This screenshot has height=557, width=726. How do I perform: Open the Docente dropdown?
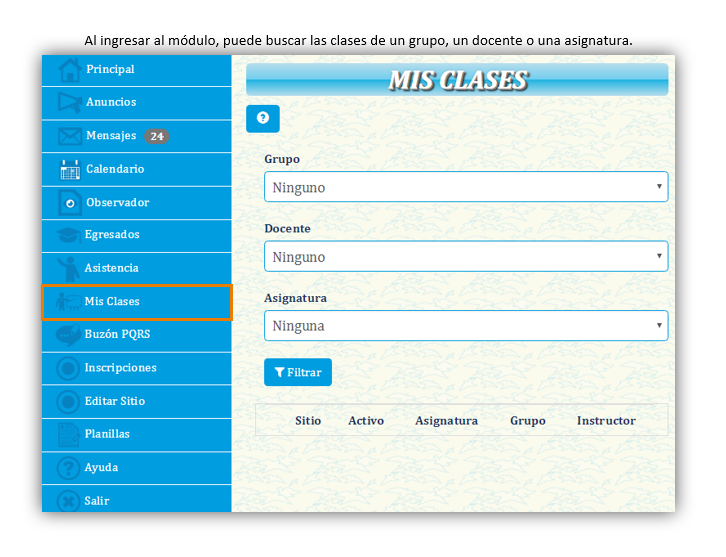[466, 256]
